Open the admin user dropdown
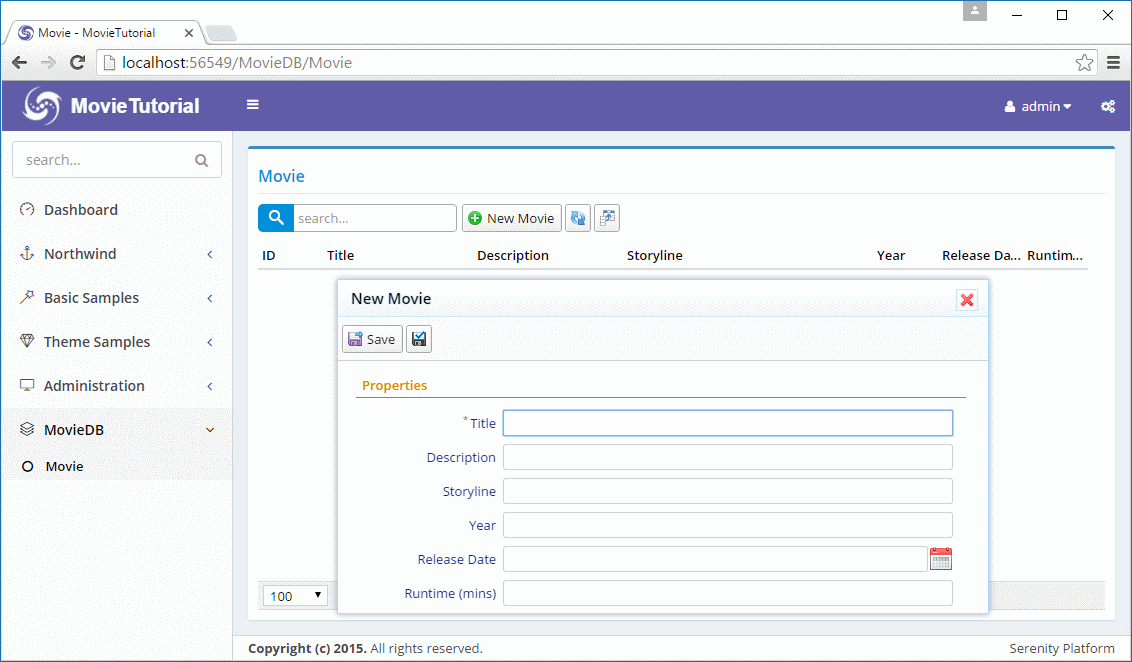The height and width of the screenshot is (662, 1132). click(1038, 106)
